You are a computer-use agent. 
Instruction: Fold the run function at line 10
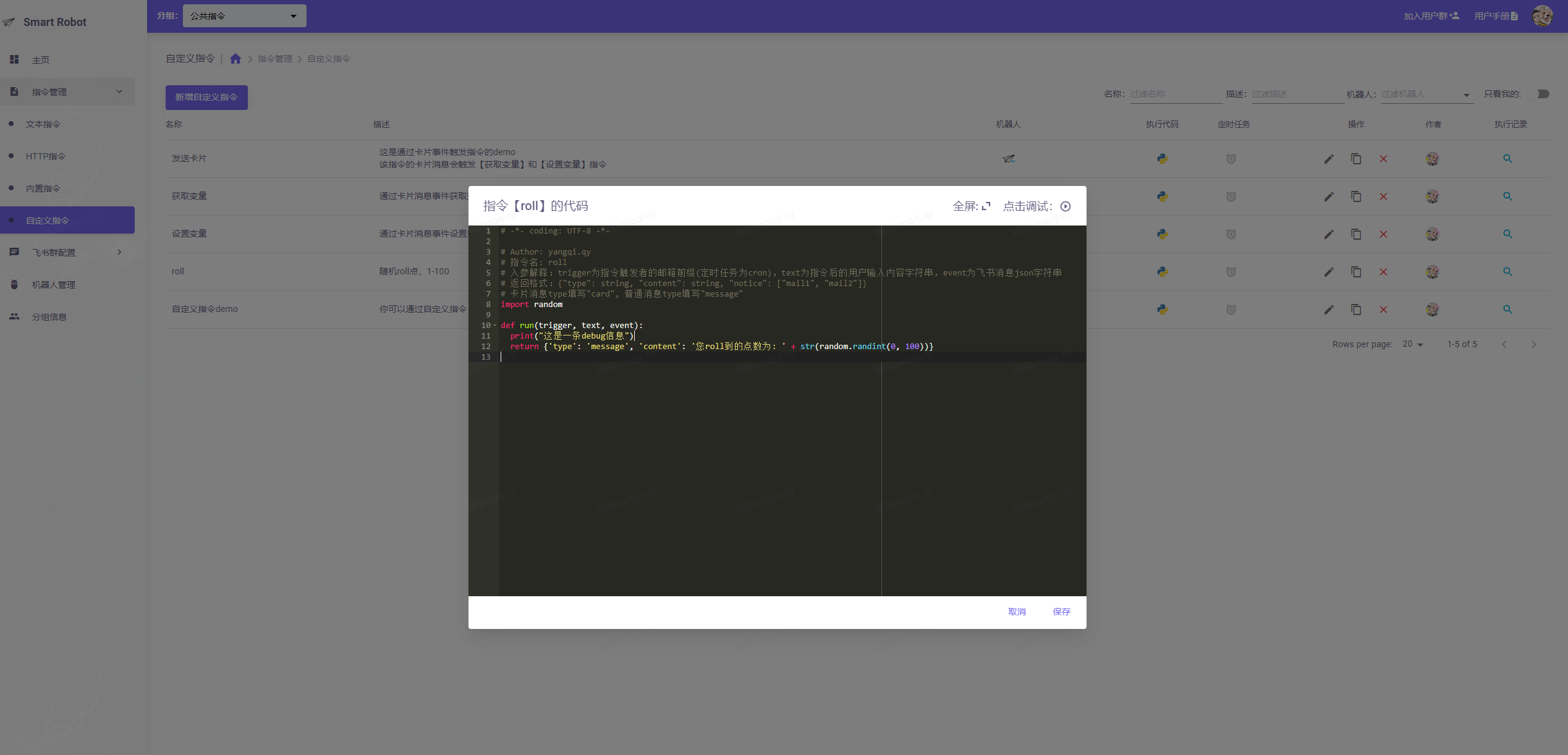pos(494,326)
